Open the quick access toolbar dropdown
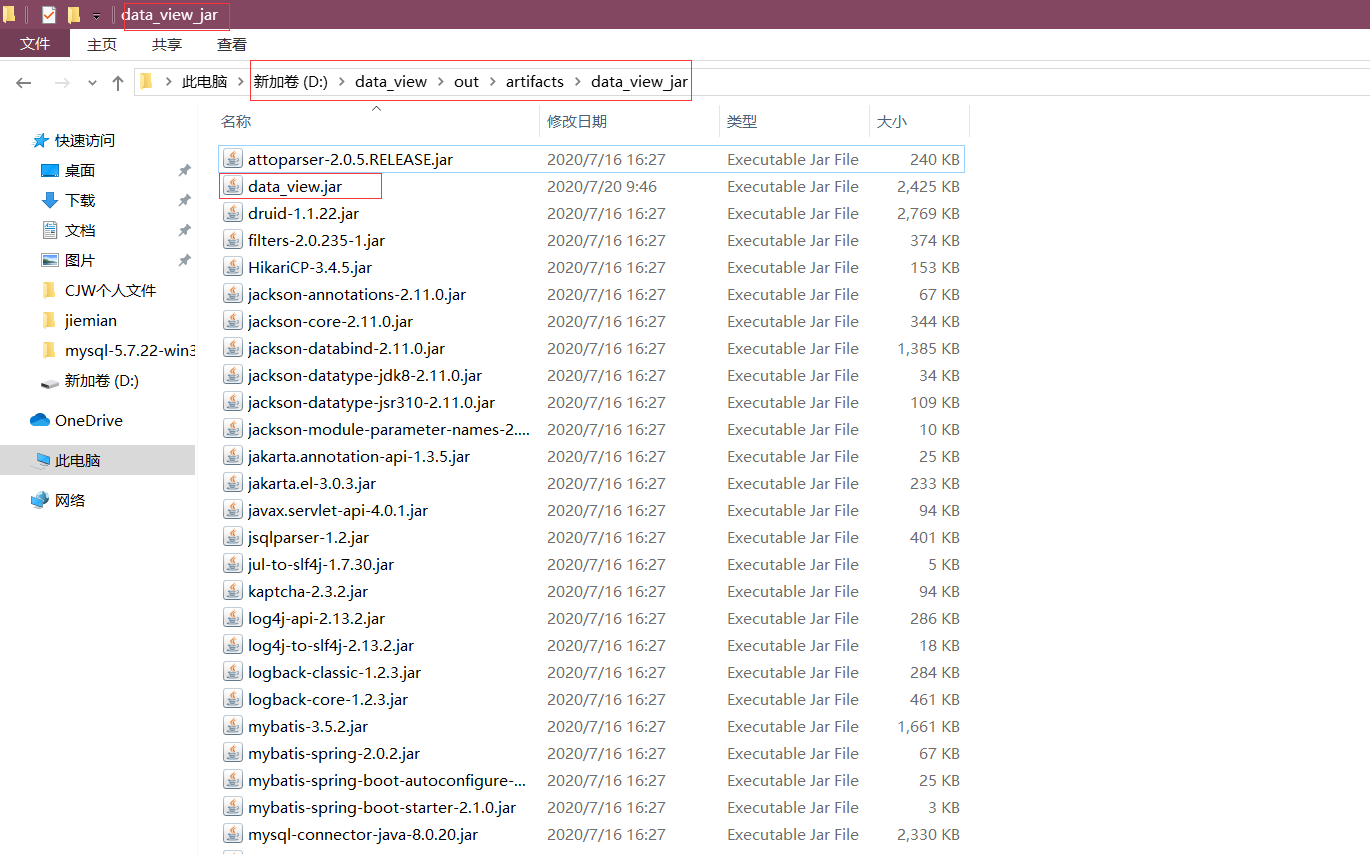The height and width of the screenshot is (854, 1370). (96, 15)
